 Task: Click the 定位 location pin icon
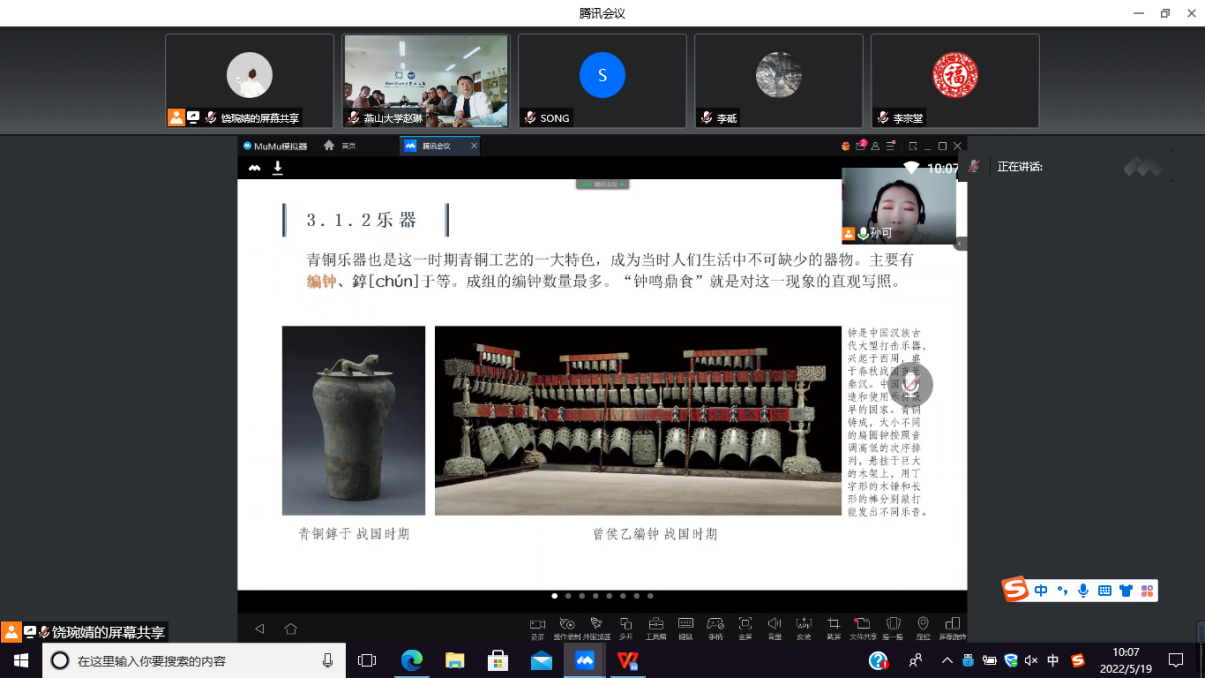pyautogui.click(x=923, y=627)
